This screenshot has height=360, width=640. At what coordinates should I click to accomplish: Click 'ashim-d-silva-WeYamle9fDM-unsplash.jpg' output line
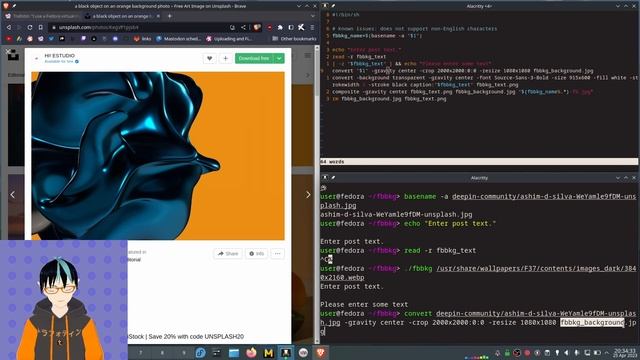[x=396, y=215]
